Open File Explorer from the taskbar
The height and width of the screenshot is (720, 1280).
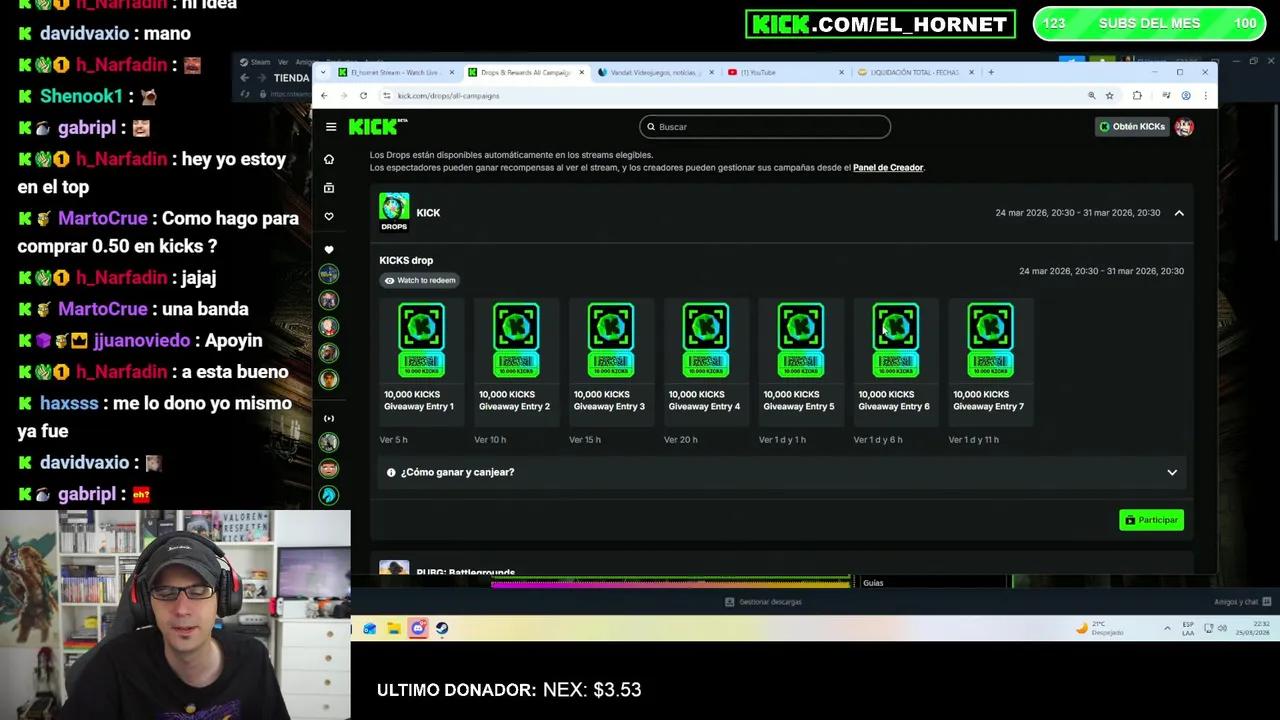click(x=394, y=628)
